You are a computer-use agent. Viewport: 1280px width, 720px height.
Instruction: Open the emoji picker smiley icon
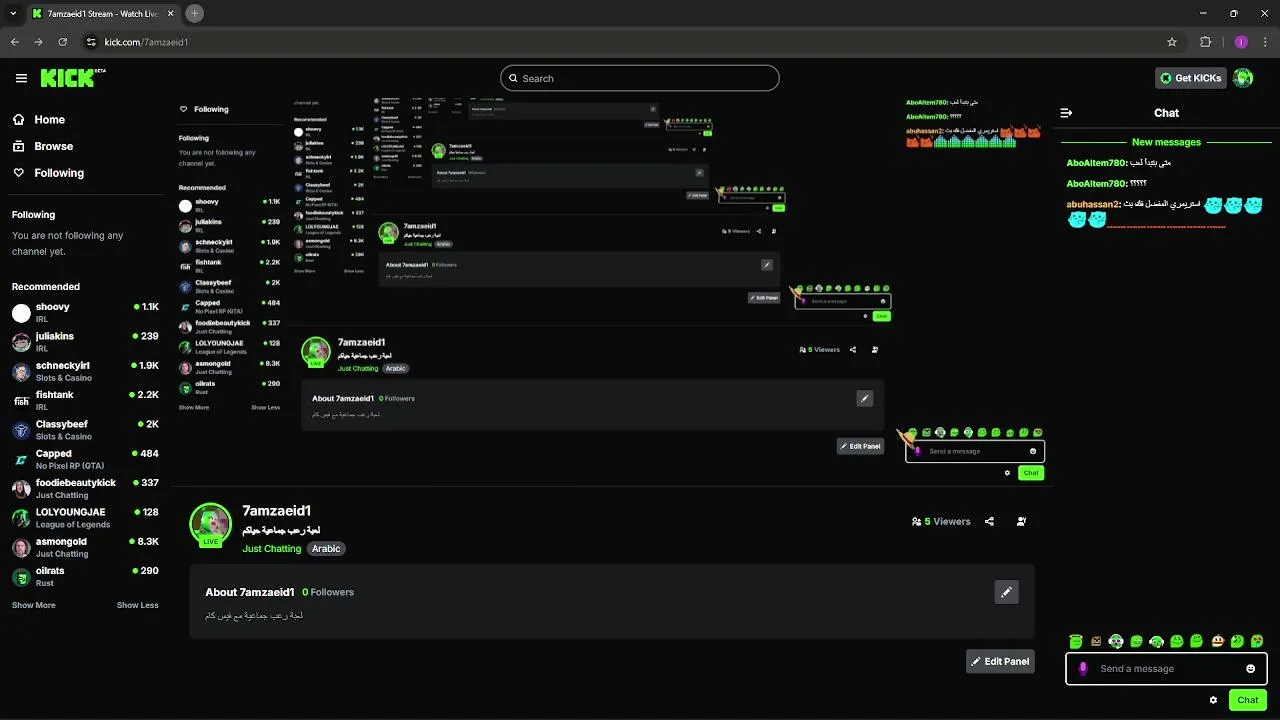pyautogui.click(x=1250, y=668)
